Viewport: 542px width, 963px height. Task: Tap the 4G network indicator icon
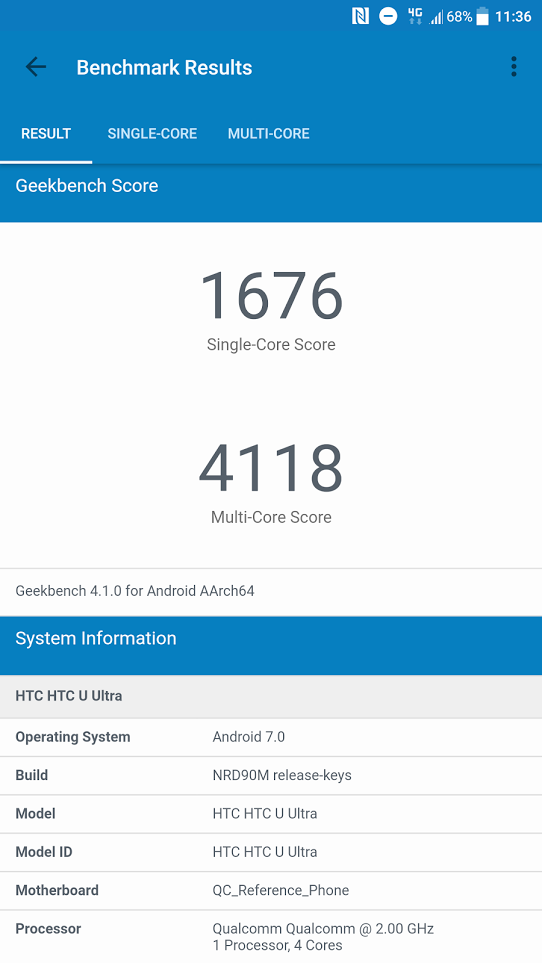(x=415, y=16)
